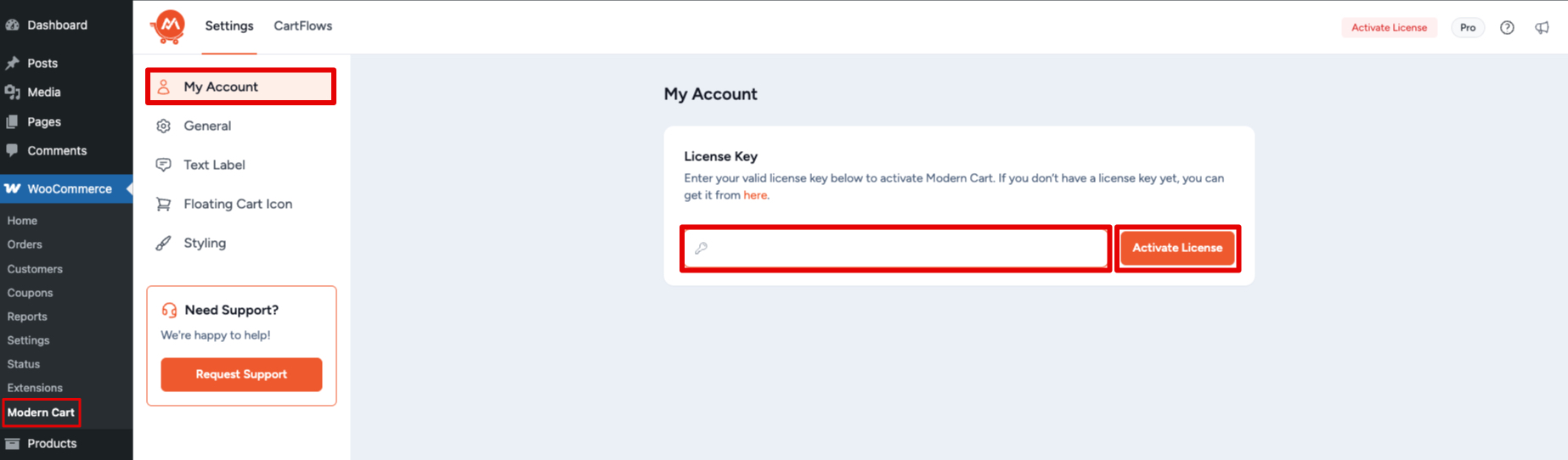The image size is (1568, 460).
Task: Click the orange Activate License button
Action: pyautogui.click(x=1177, y=248)
